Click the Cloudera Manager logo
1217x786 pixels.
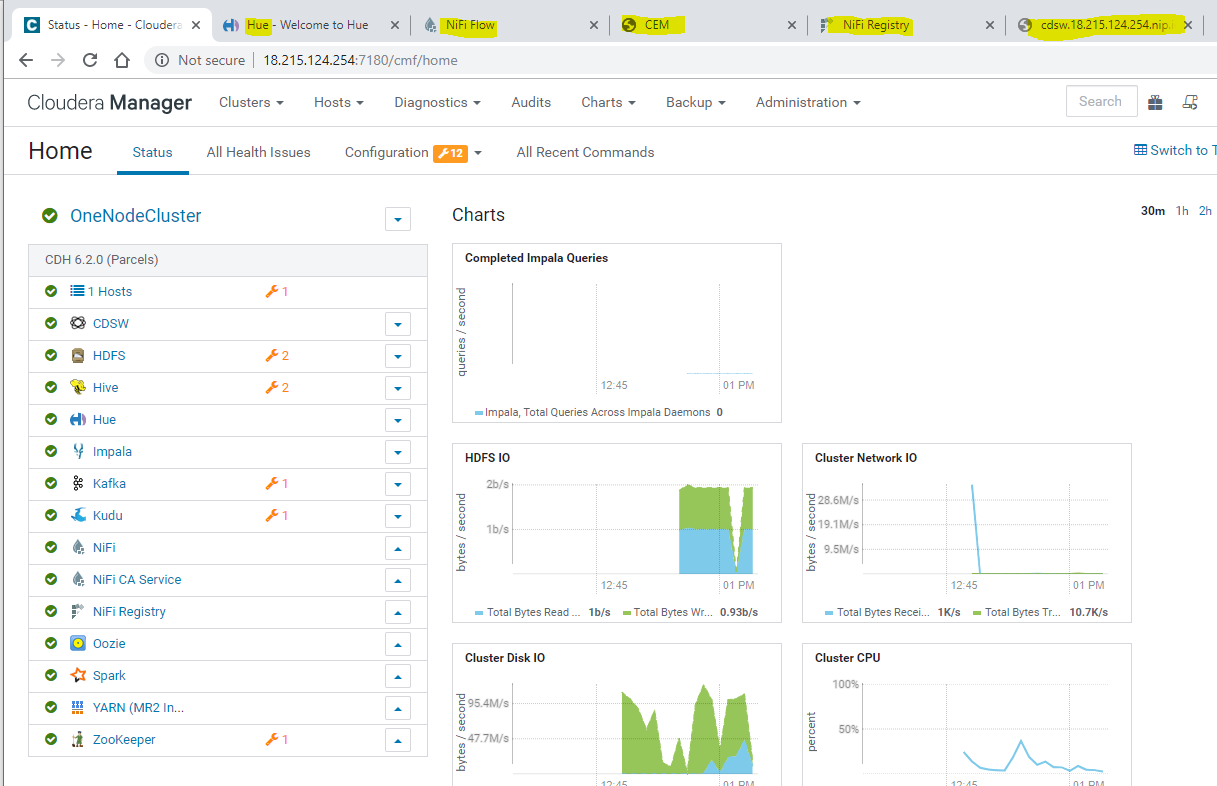(110, 102)
